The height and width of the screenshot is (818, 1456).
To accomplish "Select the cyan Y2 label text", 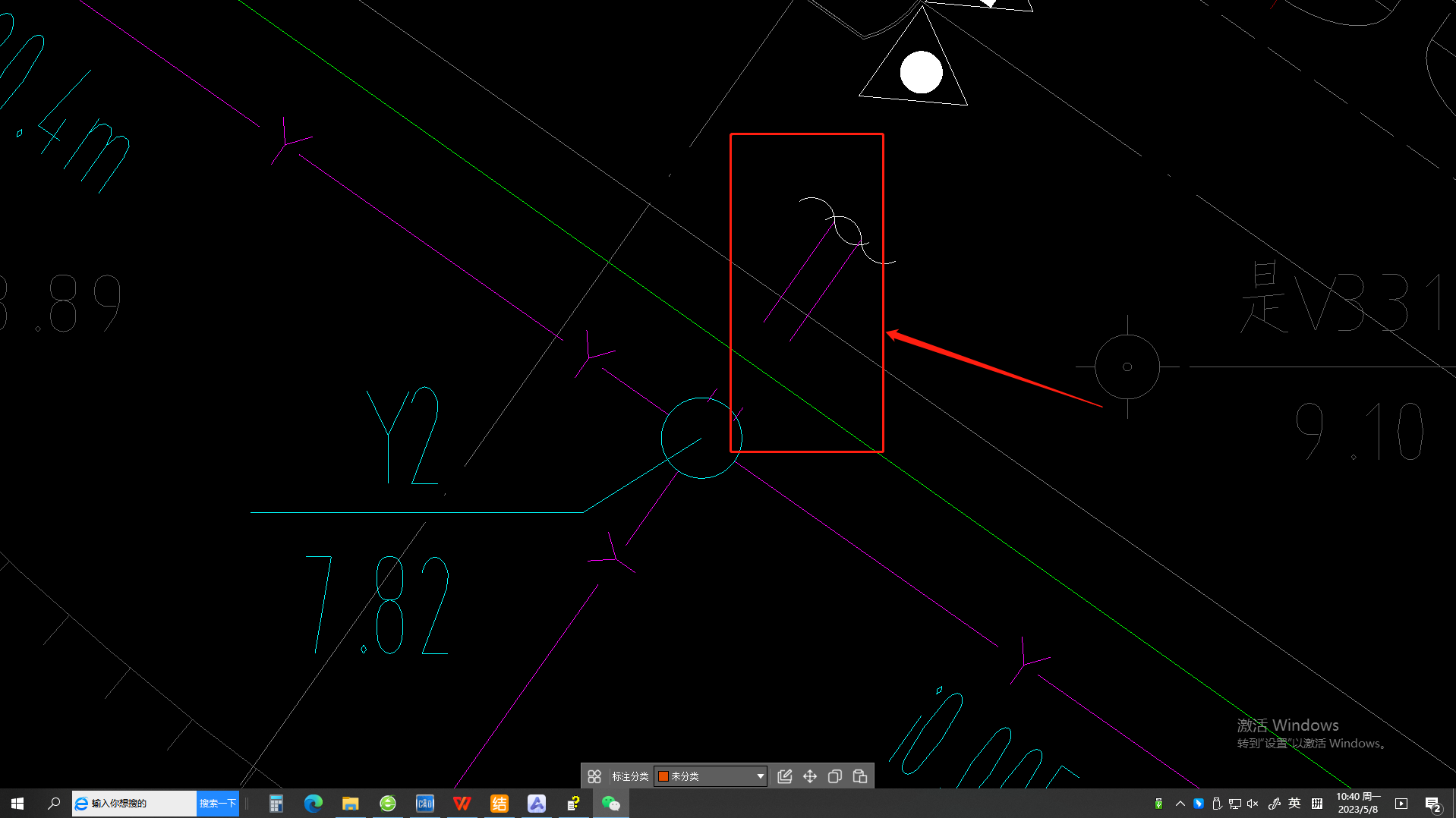I will coord(403,436).
